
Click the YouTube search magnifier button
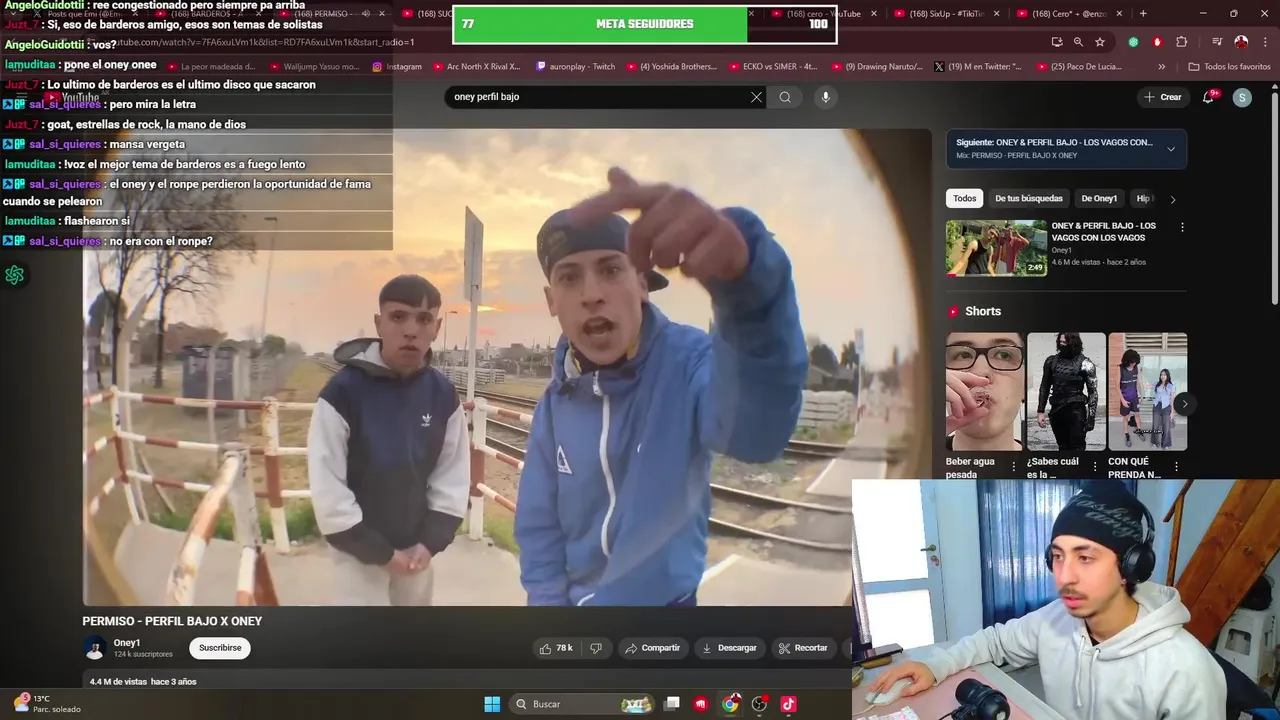(785, 97)
